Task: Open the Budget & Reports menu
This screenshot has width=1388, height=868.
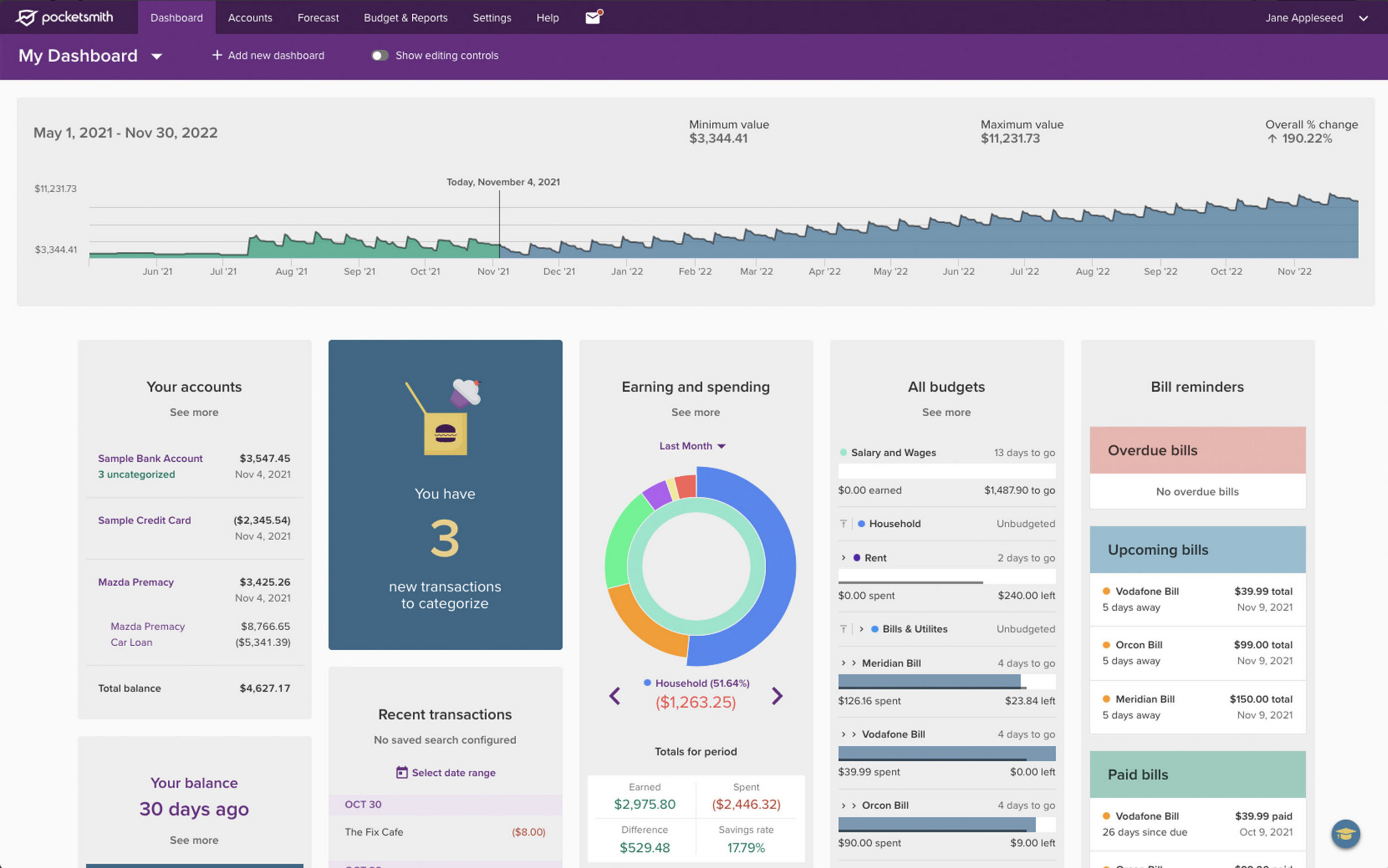Action: (405, 18)
